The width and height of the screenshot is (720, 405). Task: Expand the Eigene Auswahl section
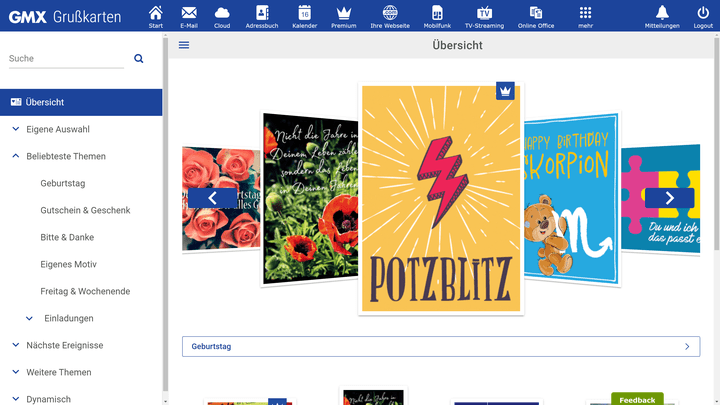coord(15,129)
